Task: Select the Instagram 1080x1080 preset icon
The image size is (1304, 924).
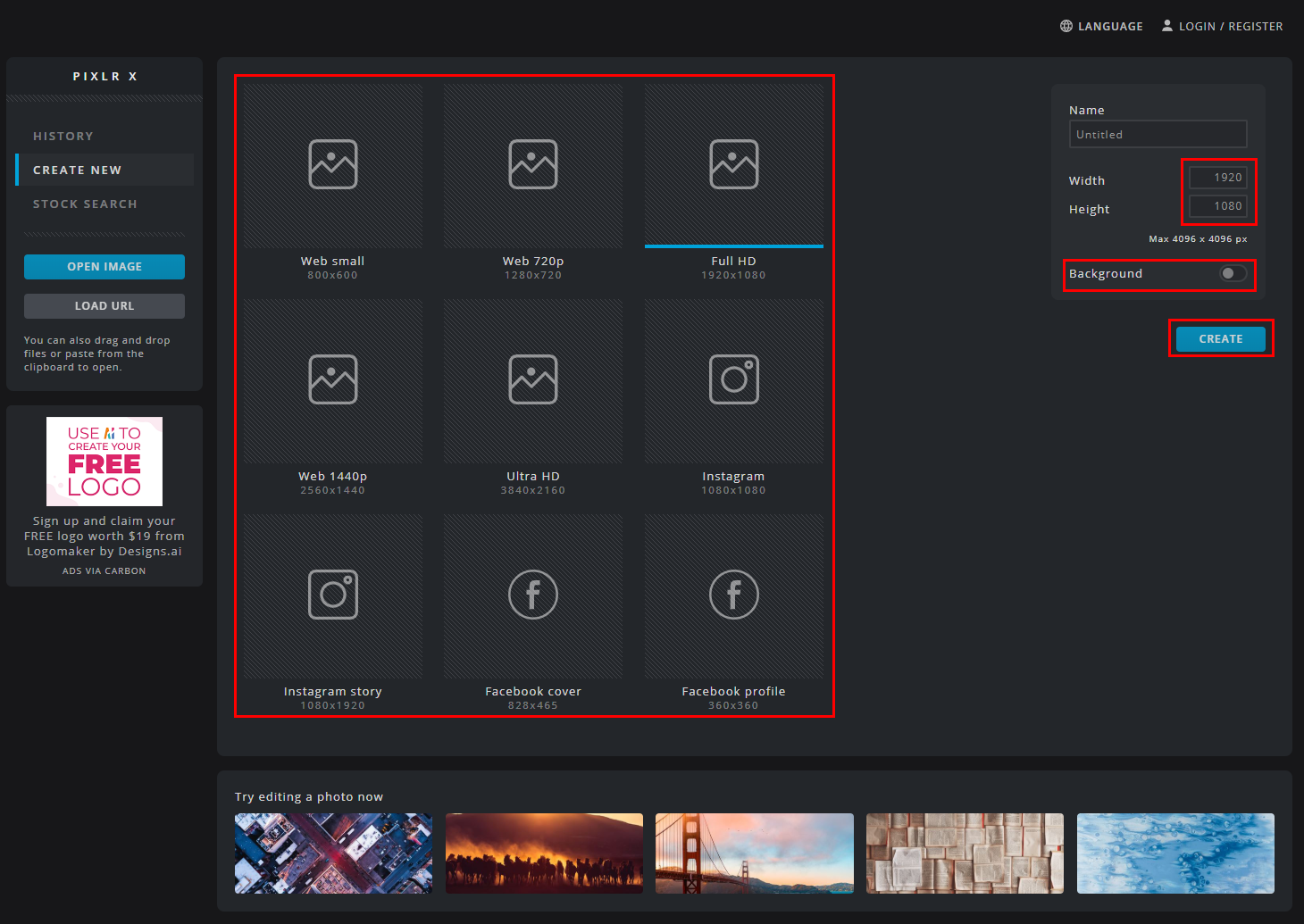Action: click(734, 379)
